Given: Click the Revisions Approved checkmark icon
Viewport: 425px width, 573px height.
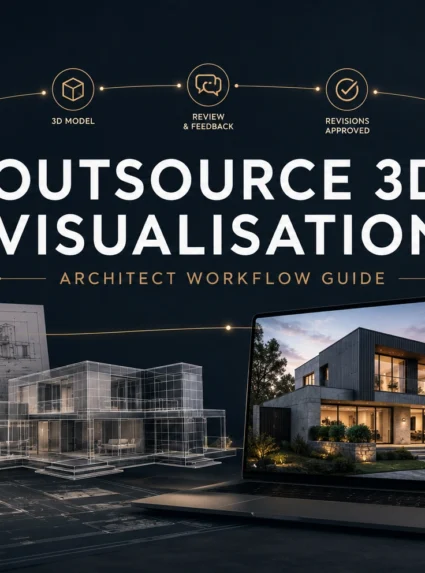Looking at the screenshot, I should pyautogui.click(x=346, y=89).
